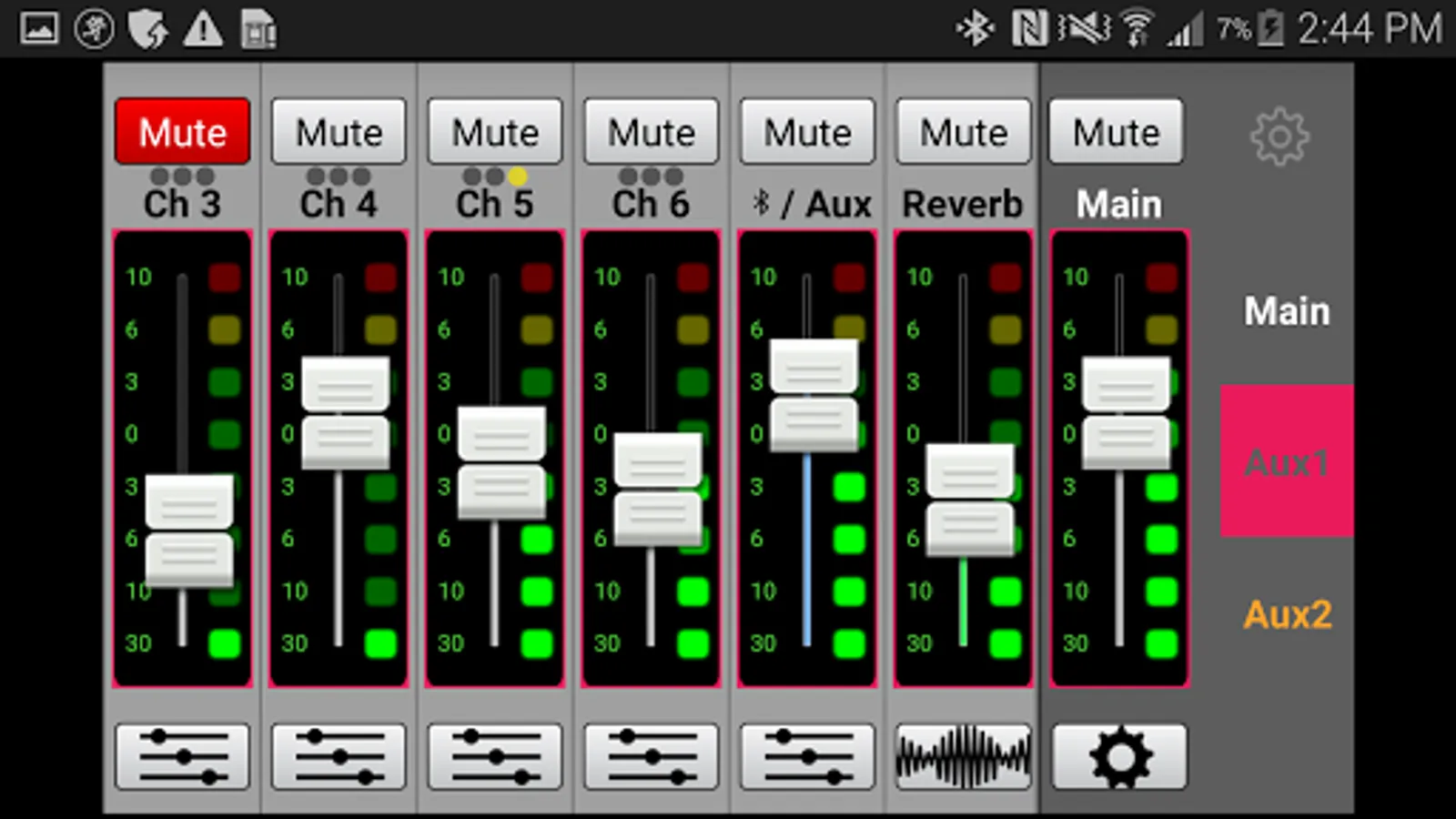
Task: Toggle Mute on Ch 6
Action: click(x=651, y=132)
